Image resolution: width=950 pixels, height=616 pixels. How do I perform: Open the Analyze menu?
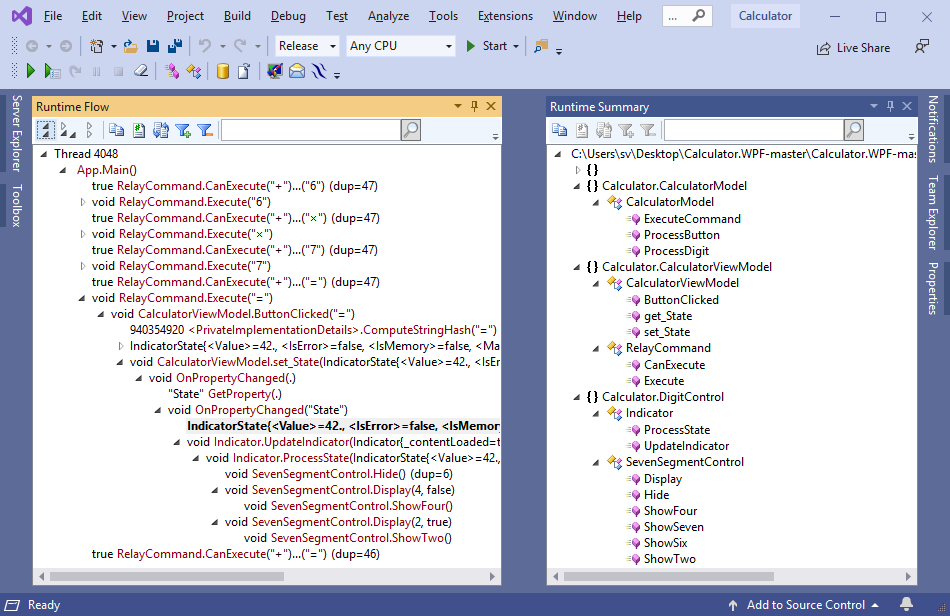pos(388,16)
